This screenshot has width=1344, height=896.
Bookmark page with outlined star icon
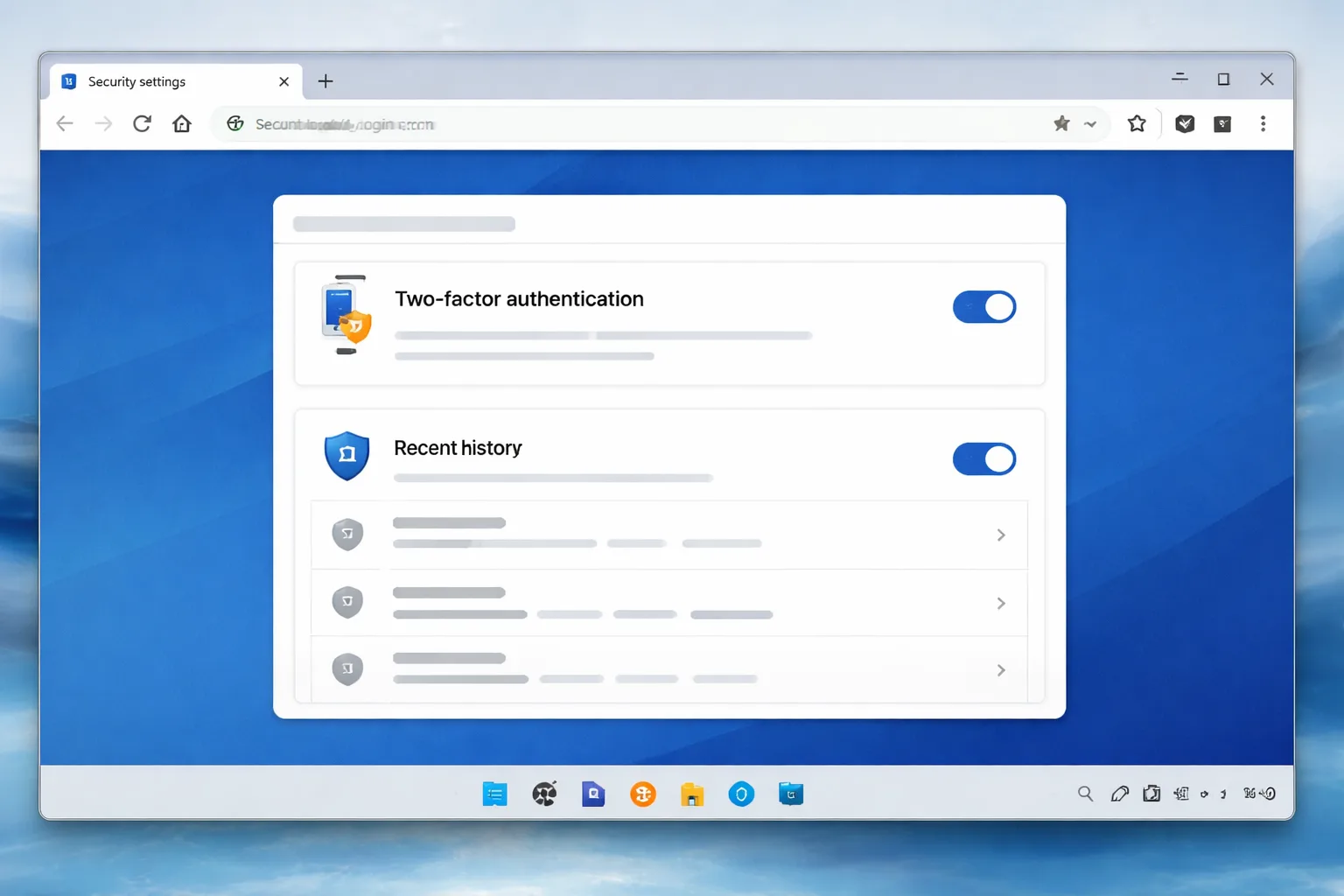pos(1137,123)
